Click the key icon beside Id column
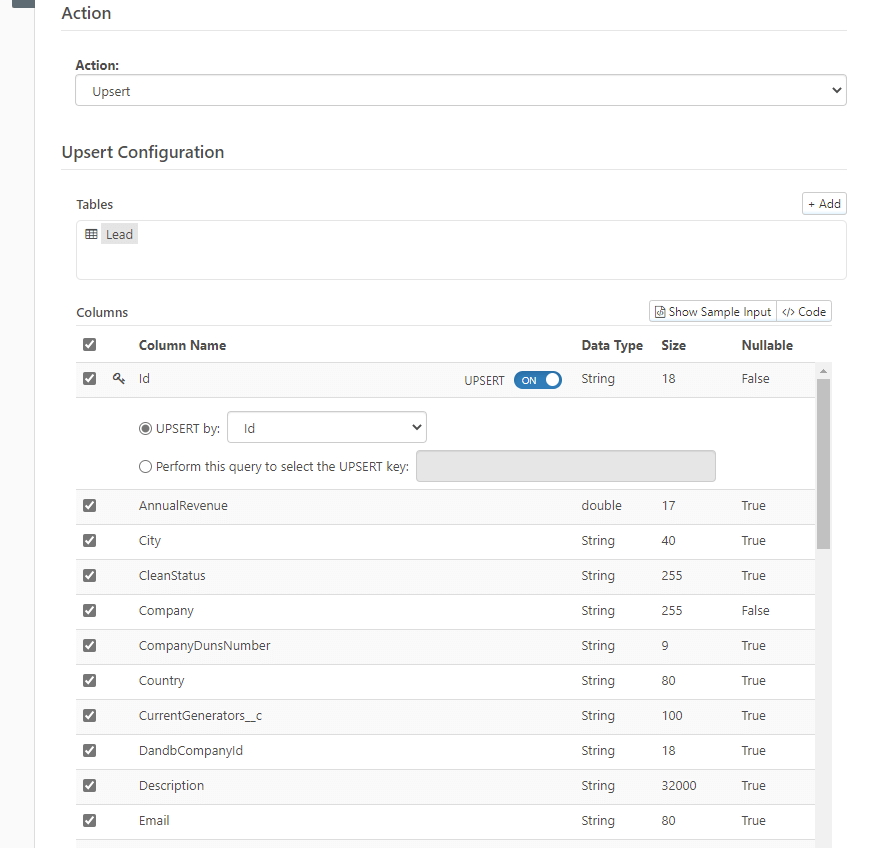 coord(119,379)
